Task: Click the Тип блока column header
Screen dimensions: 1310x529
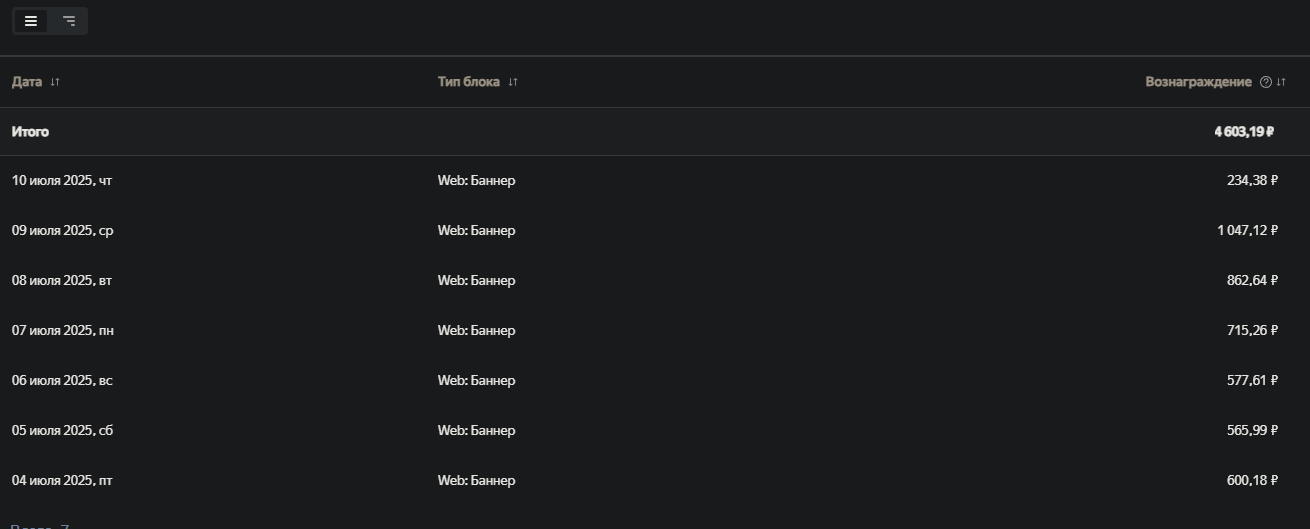Action: (469, 82)
